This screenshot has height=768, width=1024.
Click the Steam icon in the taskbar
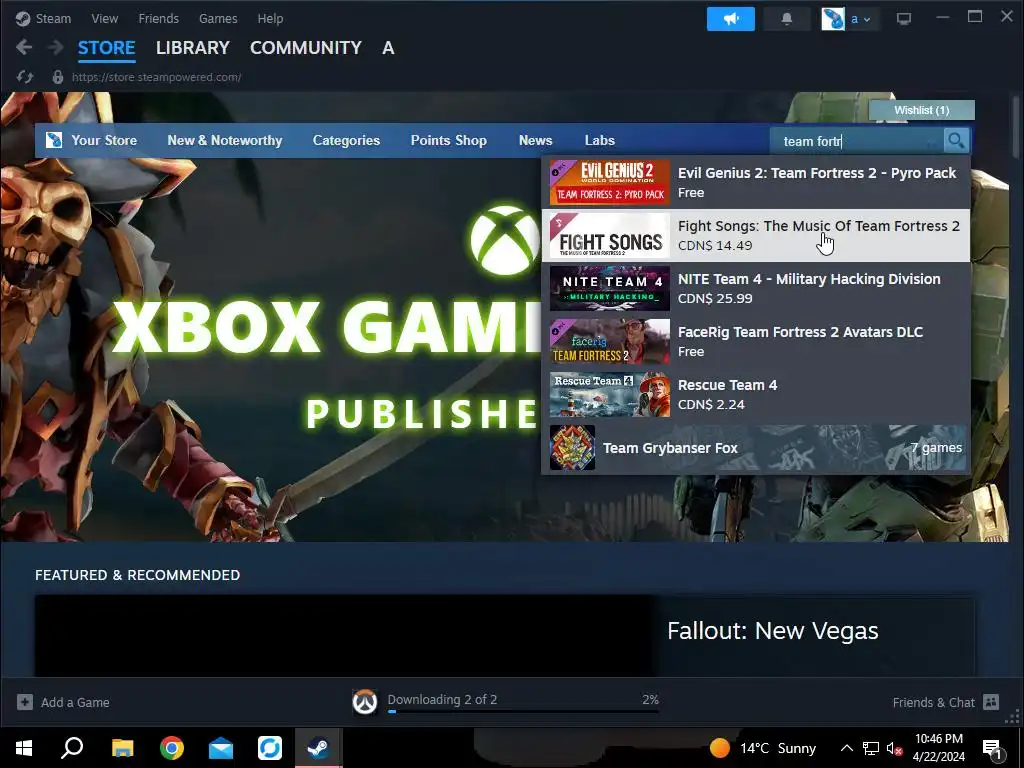tap(318, 748)
